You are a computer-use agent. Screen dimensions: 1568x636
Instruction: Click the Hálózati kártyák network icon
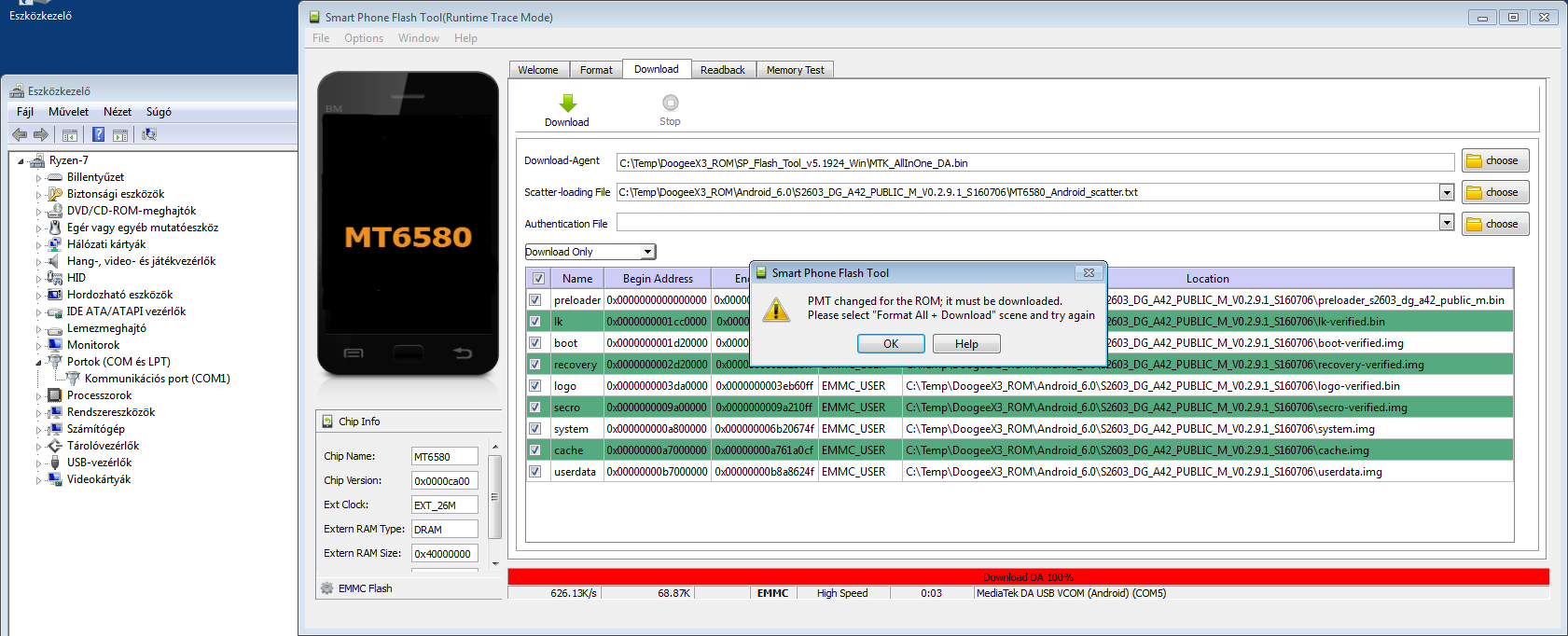(x=55, y=244)
